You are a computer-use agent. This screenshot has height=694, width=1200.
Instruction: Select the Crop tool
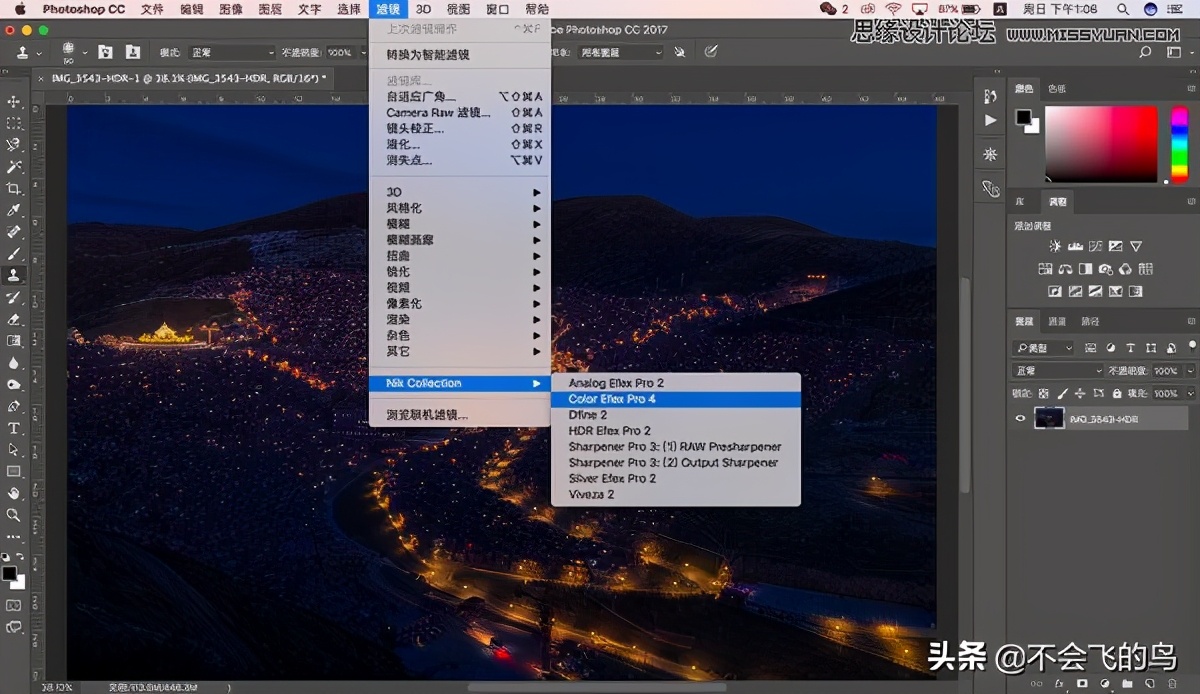point(13,190)
